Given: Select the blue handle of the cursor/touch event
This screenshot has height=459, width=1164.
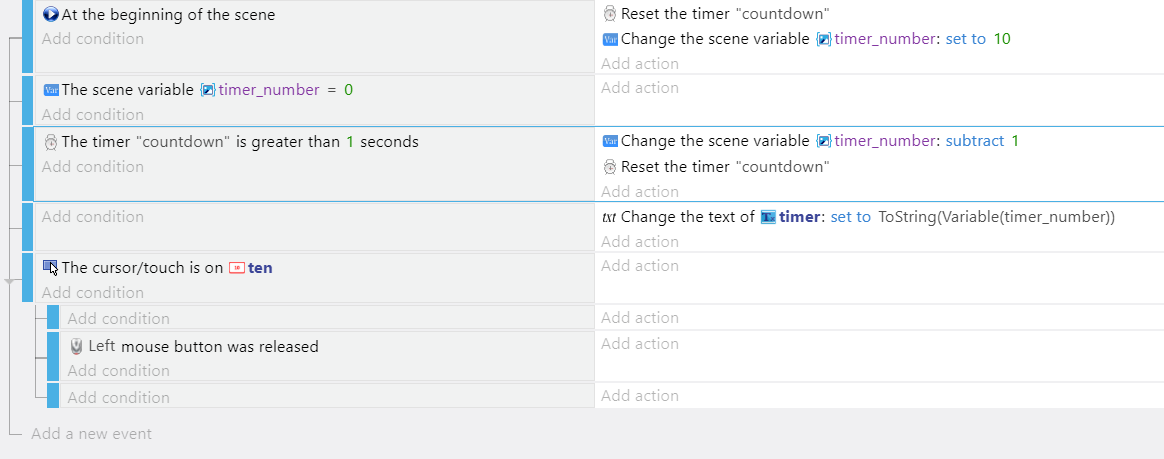Looking at the screenshot, I should [x=27, y=277].
